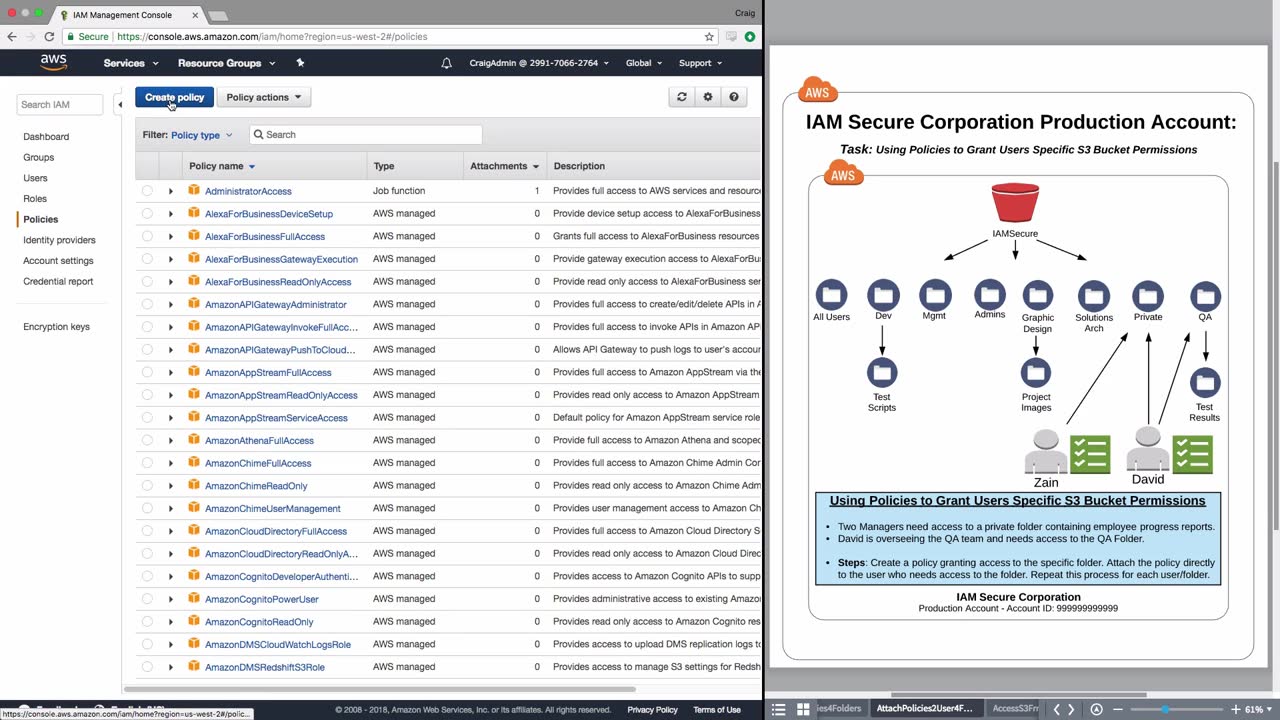Screen dimensions: 1280x720
Task: Go to the next document tab
Action: pyautogui.click(x=1071, y=709)
